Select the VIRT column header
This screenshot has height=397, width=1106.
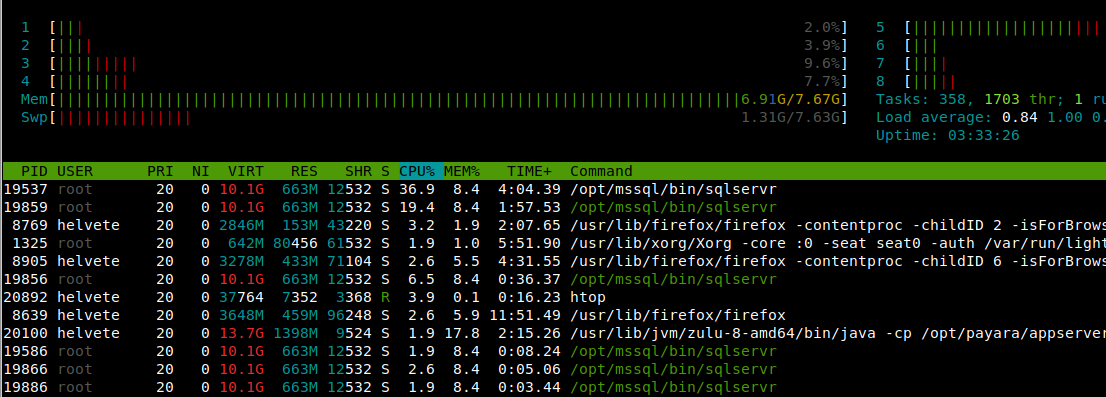point(245,171)
